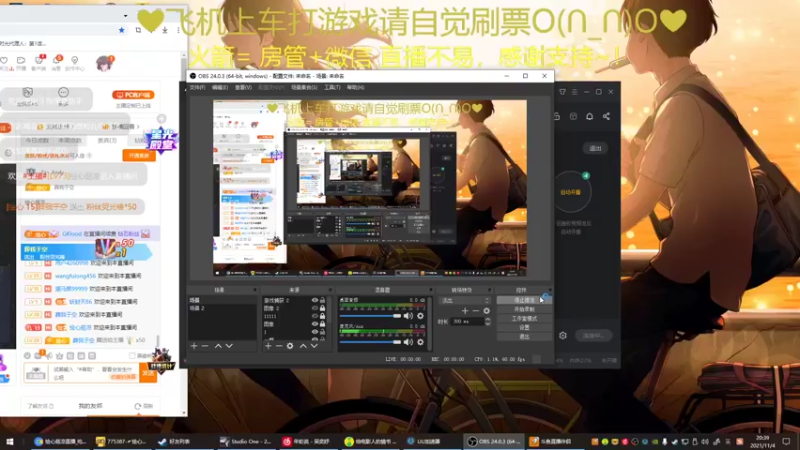This screenshot has height=450, width=800.
Task: Toggle lock on 图像 2 source
Action: (322, 308)
